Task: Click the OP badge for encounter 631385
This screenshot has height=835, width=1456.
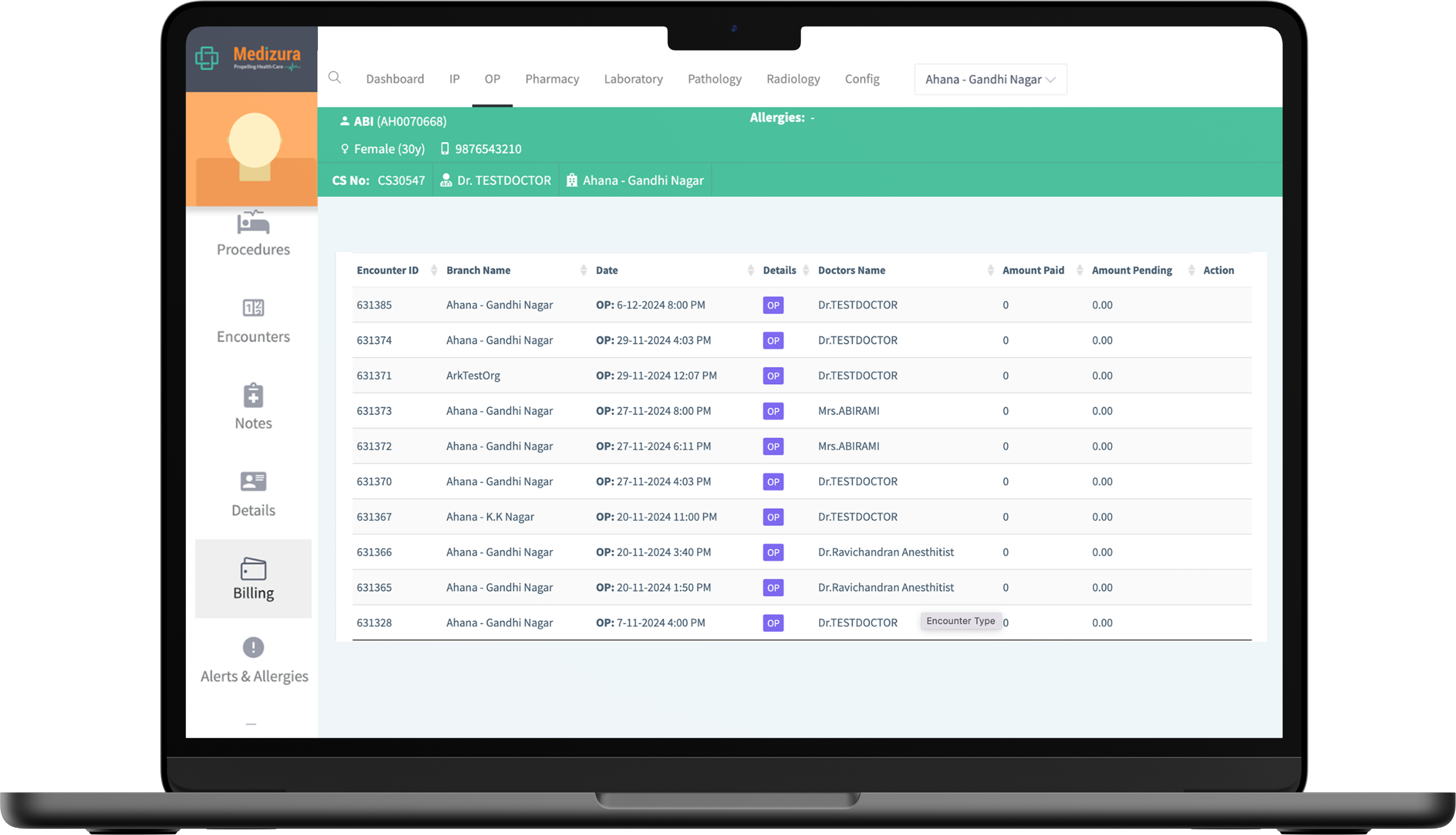Action: 773,305
